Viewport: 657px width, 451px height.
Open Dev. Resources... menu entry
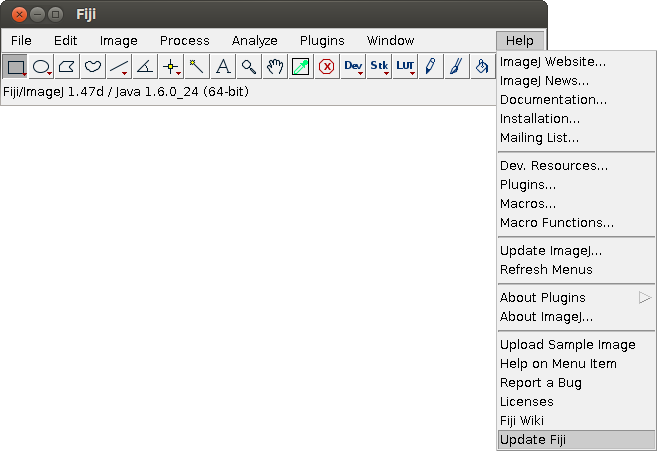point(576,166)
